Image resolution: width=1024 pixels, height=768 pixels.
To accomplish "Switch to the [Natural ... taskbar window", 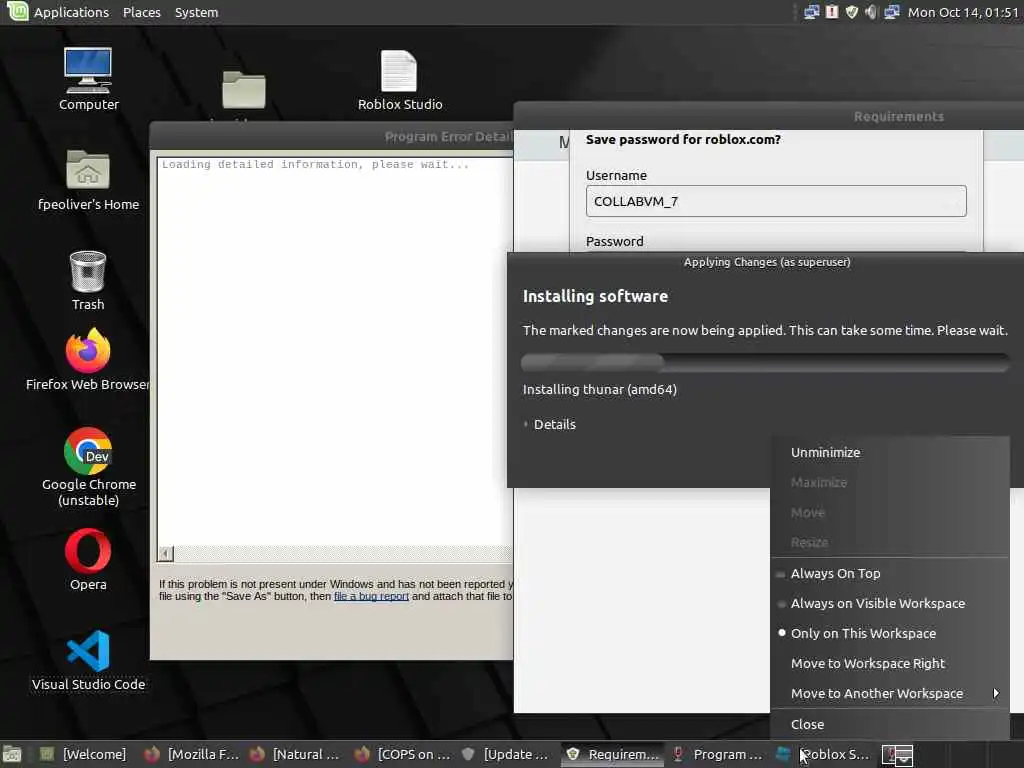I will click(295, 755).
